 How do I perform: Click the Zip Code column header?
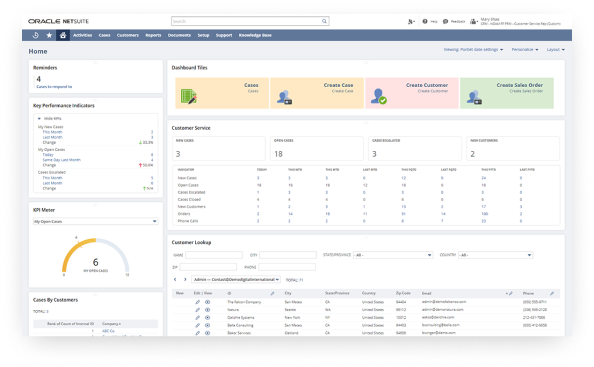pos(403,294)
